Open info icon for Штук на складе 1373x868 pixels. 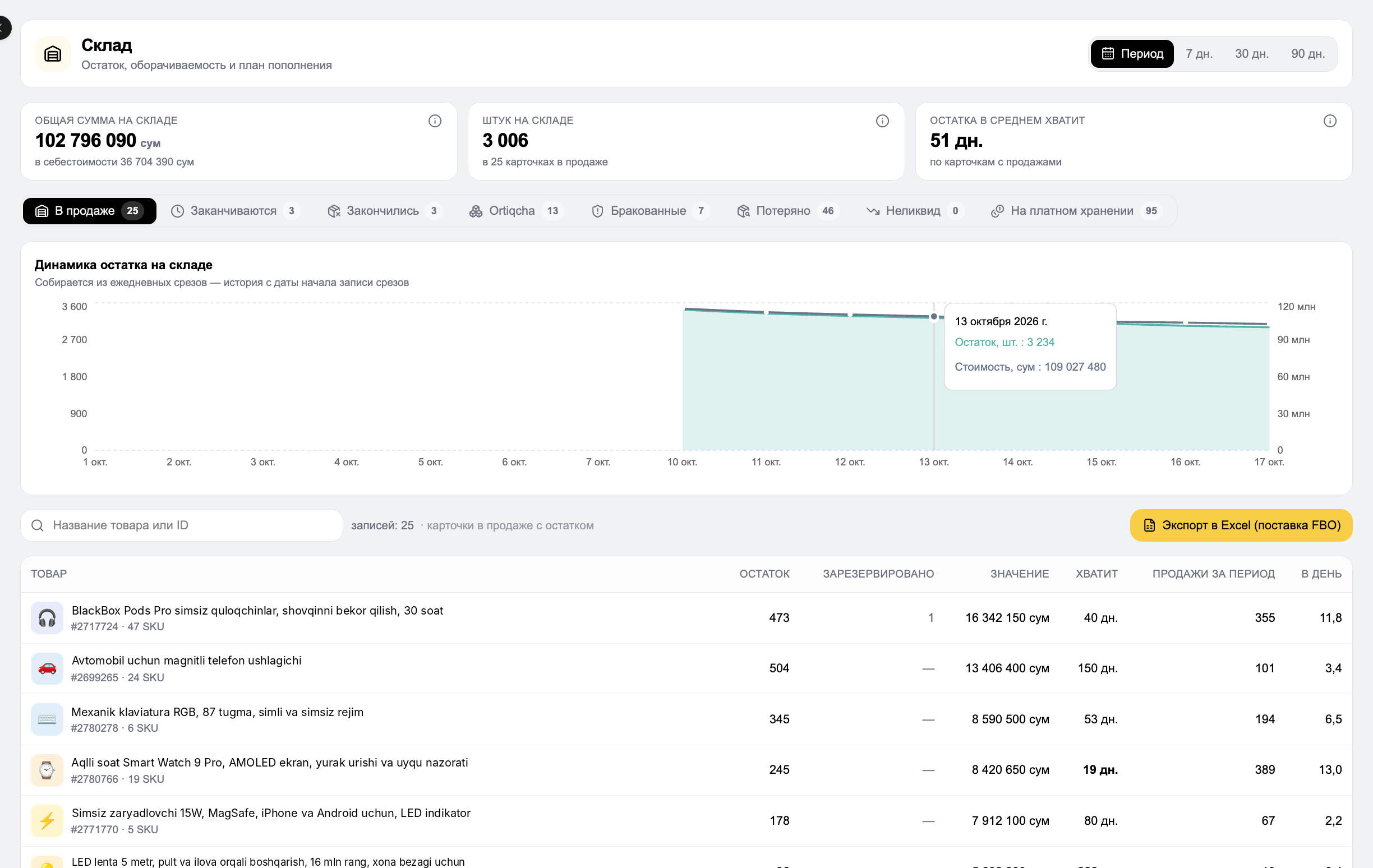coord(882,121)
